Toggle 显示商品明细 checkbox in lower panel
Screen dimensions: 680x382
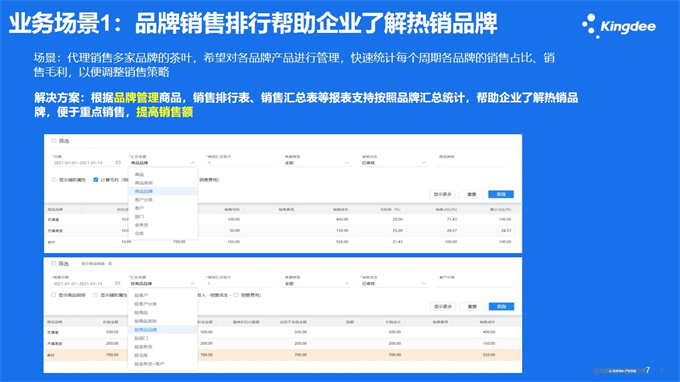tap(54, 295)
